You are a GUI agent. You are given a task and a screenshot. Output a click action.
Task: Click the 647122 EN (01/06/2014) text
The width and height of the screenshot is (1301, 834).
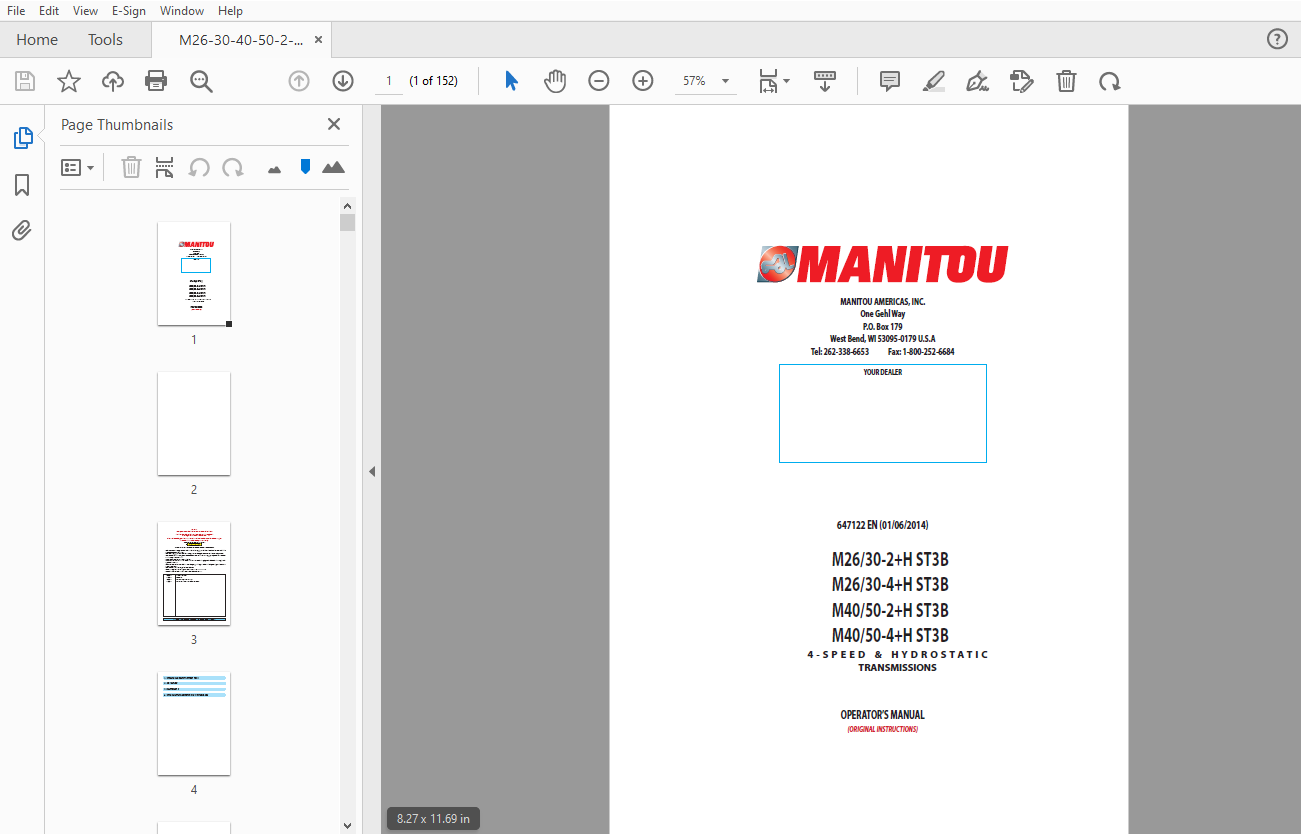(882, 525)
